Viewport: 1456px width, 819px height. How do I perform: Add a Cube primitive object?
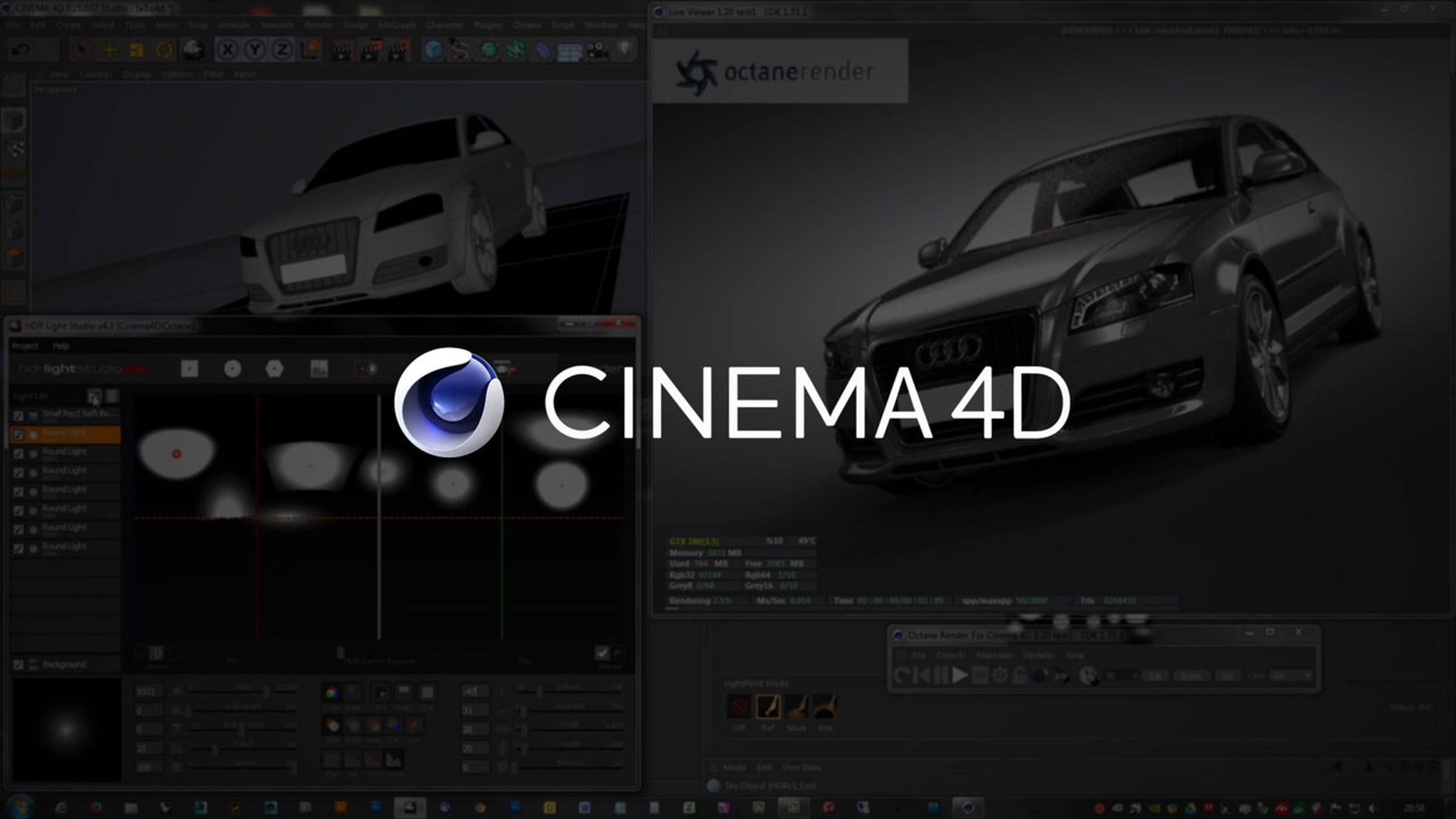coord(433,50)
